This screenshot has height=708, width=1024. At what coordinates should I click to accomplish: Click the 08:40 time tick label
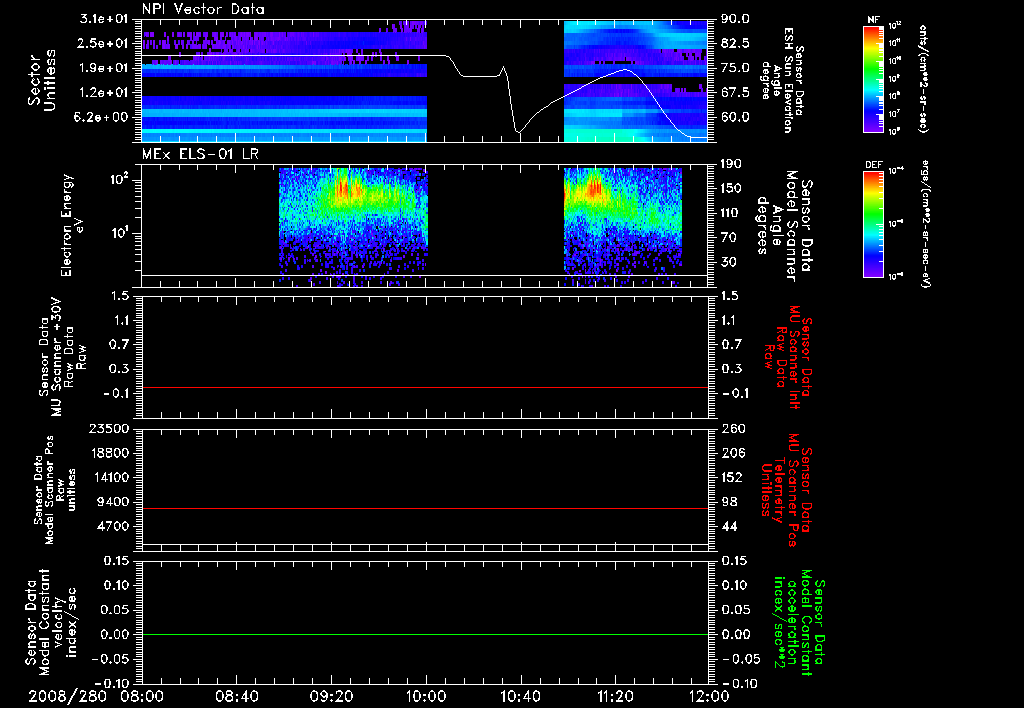237,696
